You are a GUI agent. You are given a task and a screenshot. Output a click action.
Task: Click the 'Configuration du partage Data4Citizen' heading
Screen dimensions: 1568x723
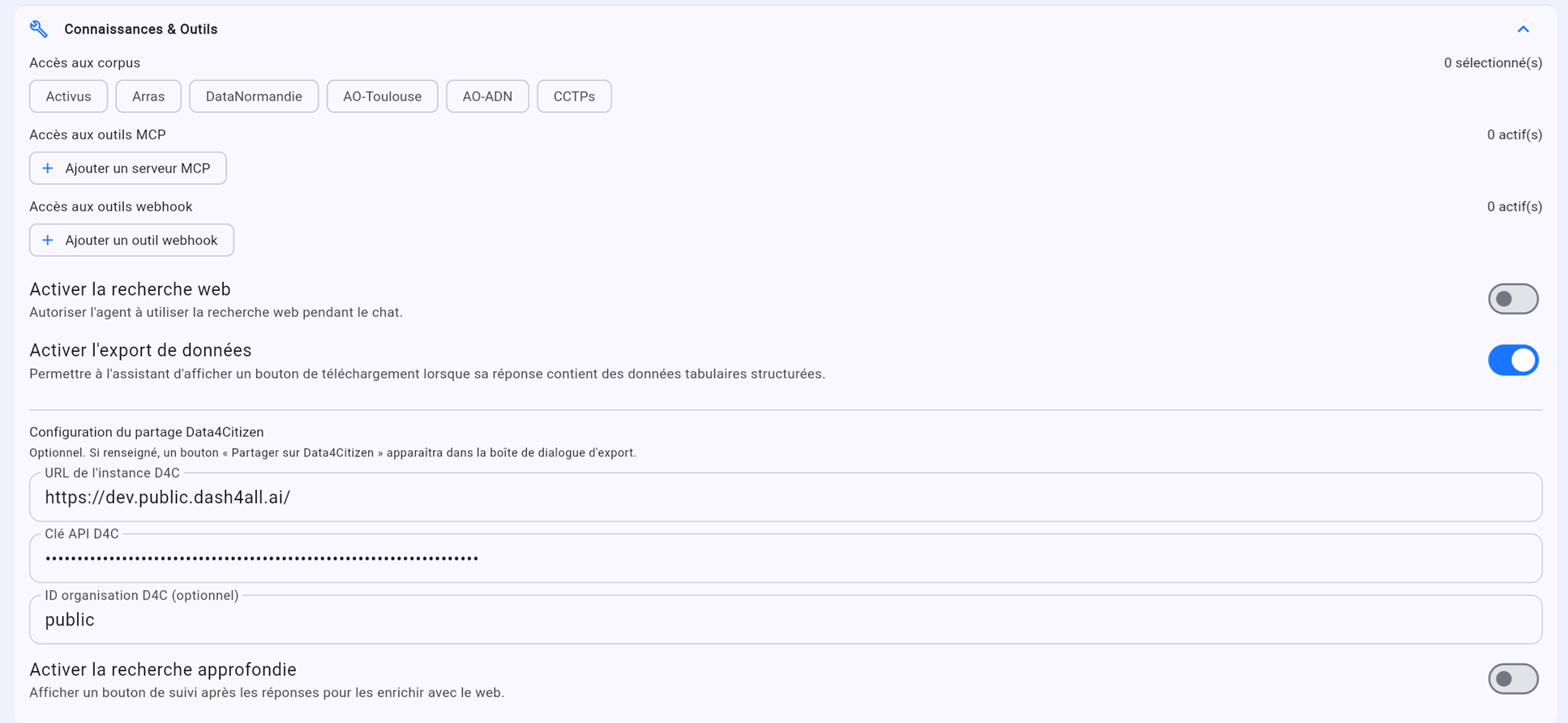pos(147,432)
